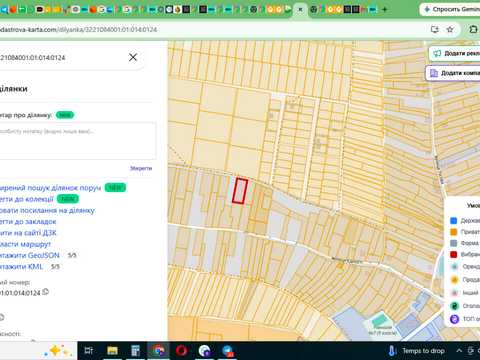Click the purple TOP legend icon

[454, 319]
